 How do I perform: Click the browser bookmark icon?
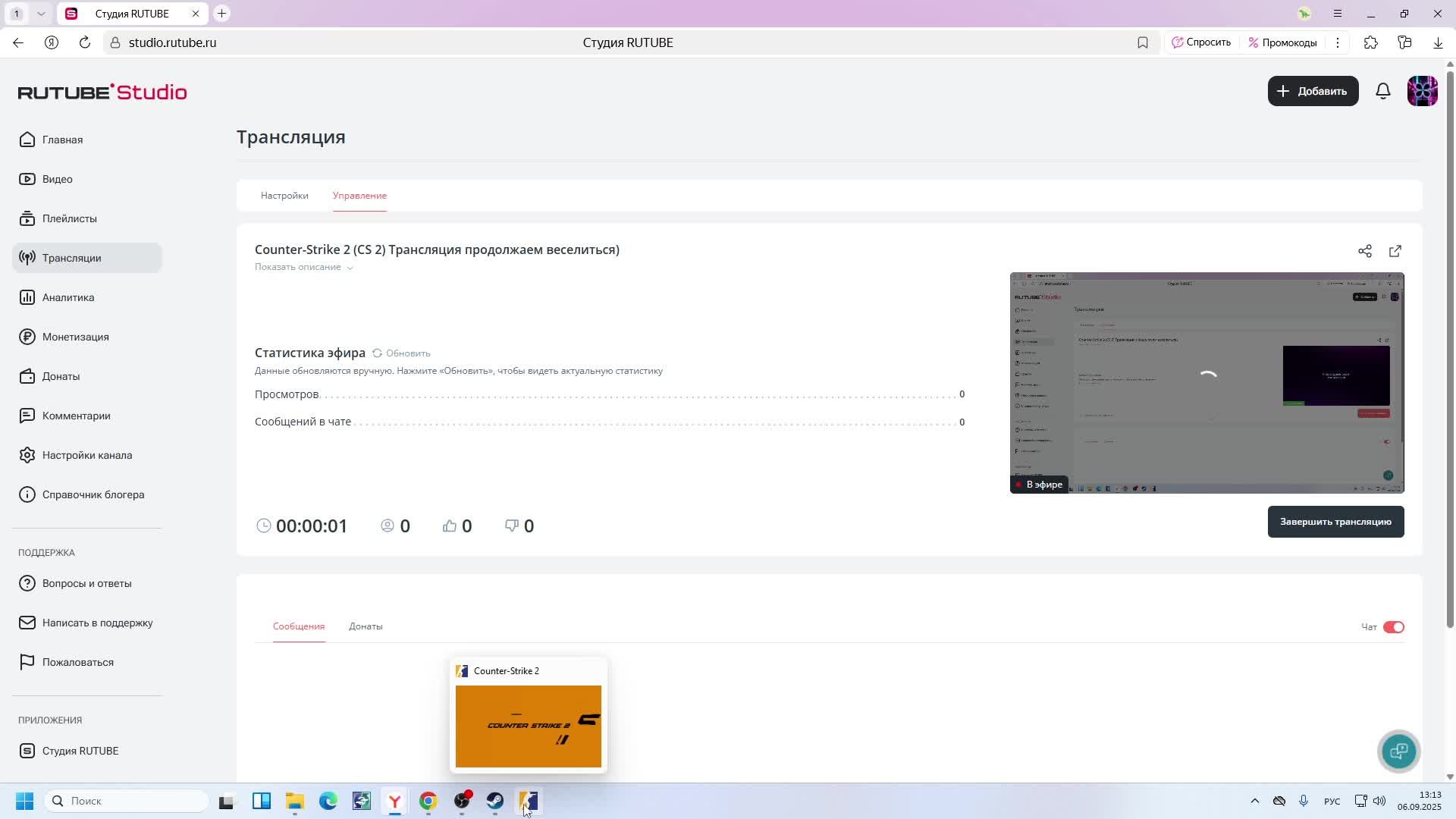(x=1142, y=42)
